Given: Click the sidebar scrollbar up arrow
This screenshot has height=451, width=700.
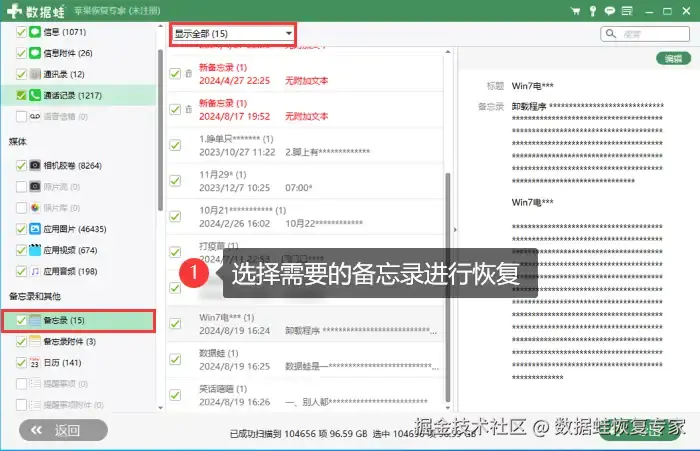Looking at the screenshot, I should pyautogui.click(x=160, y=27).
